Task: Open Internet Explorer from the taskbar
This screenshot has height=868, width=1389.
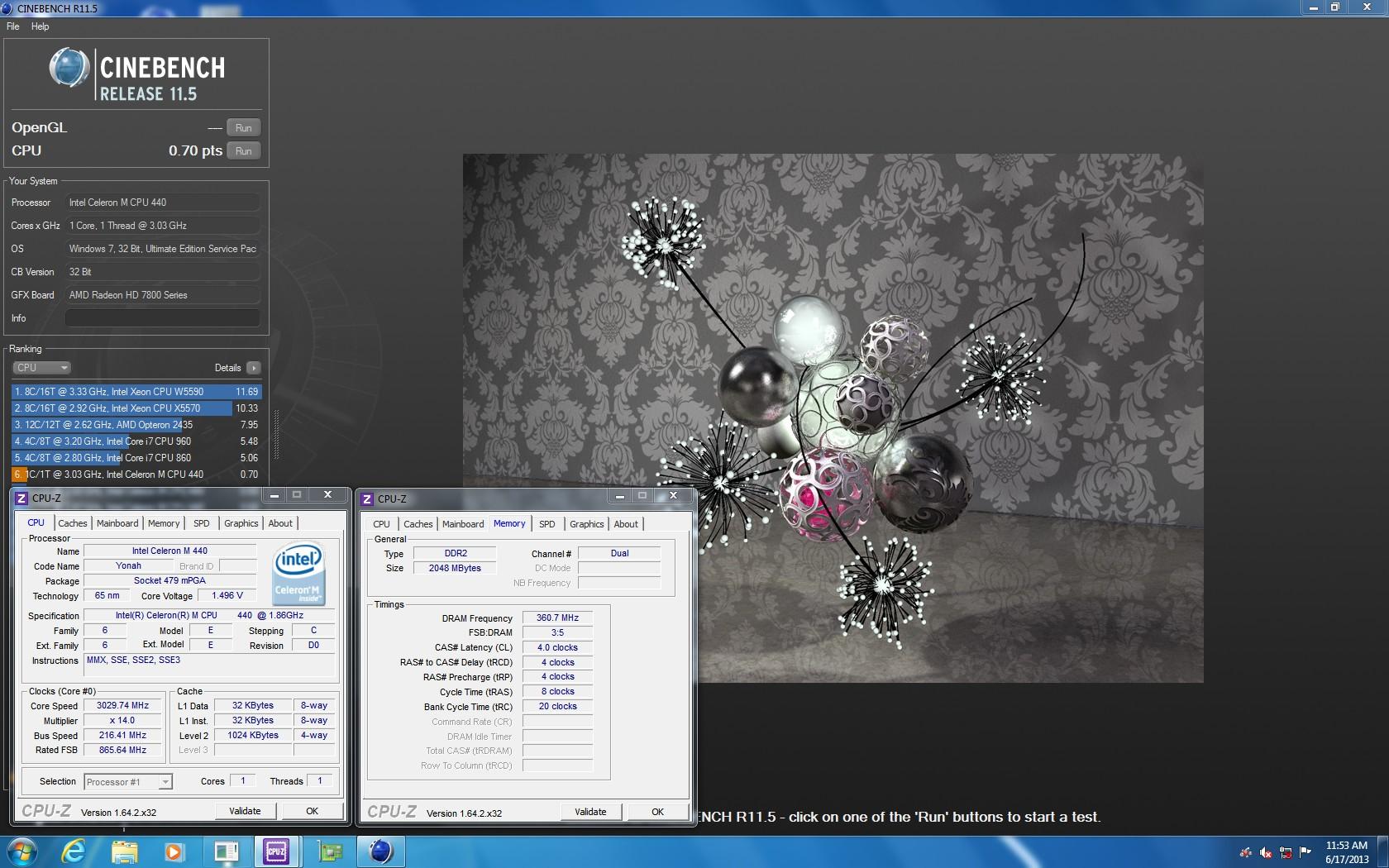Action: pyautogui.click(x=74, y=851)
